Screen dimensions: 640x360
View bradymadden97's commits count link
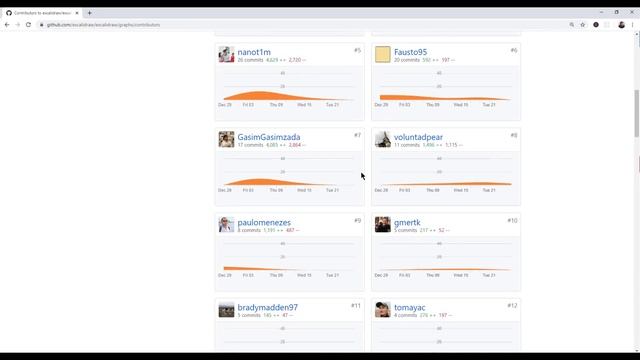249,315
